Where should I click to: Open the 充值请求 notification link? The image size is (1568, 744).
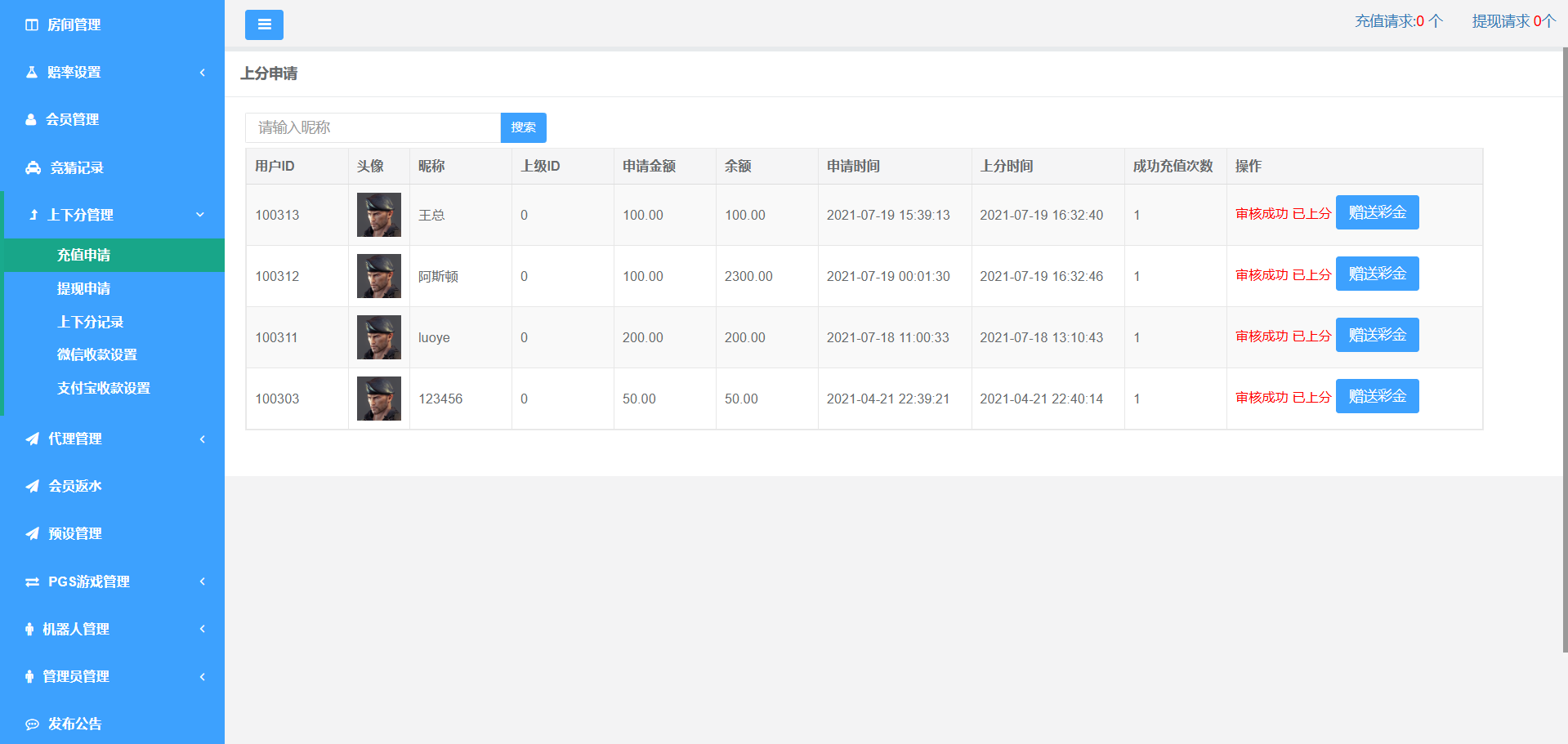pyautogui.click(x=1398, y=21)
